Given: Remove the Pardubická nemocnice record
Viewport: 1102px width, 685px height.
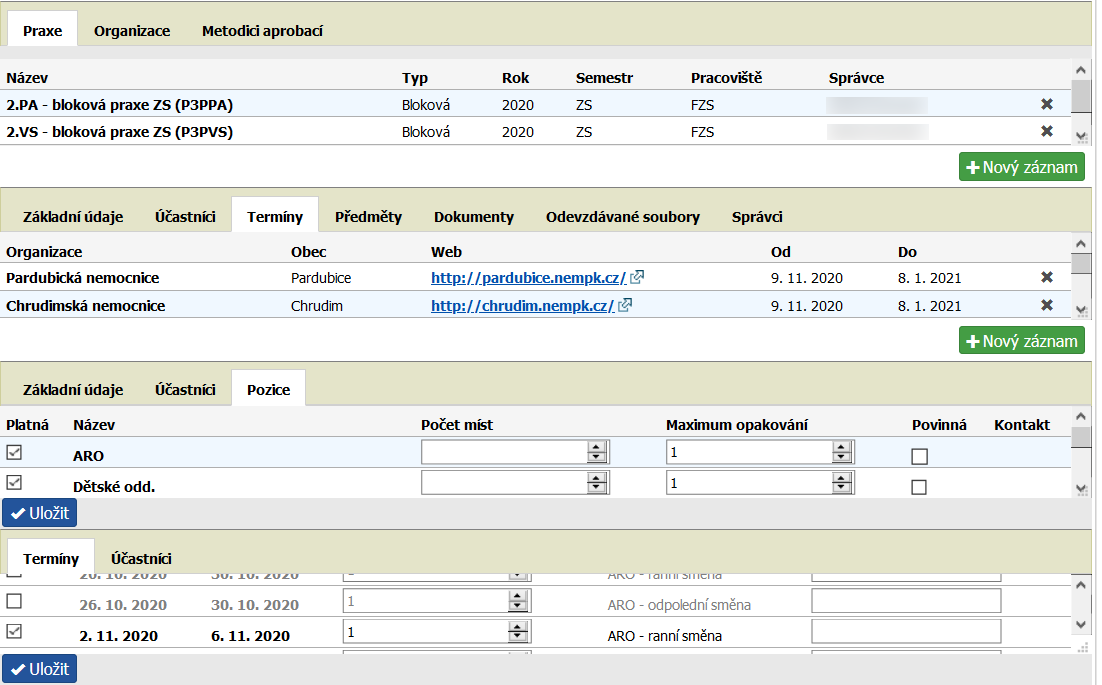Looking at the screenshot, I should pos(1046,277).
